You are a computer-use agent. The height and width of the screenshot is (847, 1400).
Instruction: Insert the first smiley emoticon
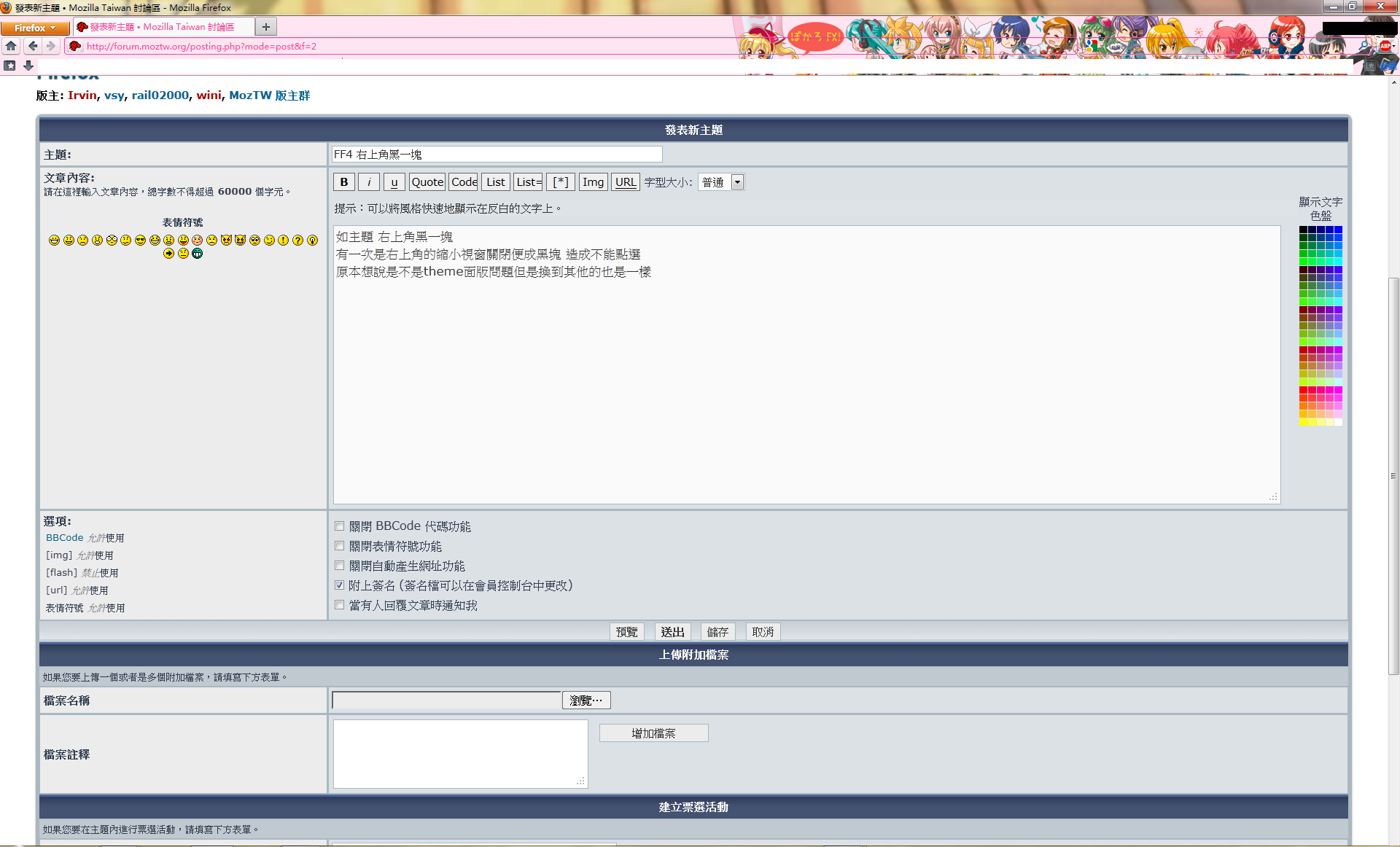[x=54, y=240]
